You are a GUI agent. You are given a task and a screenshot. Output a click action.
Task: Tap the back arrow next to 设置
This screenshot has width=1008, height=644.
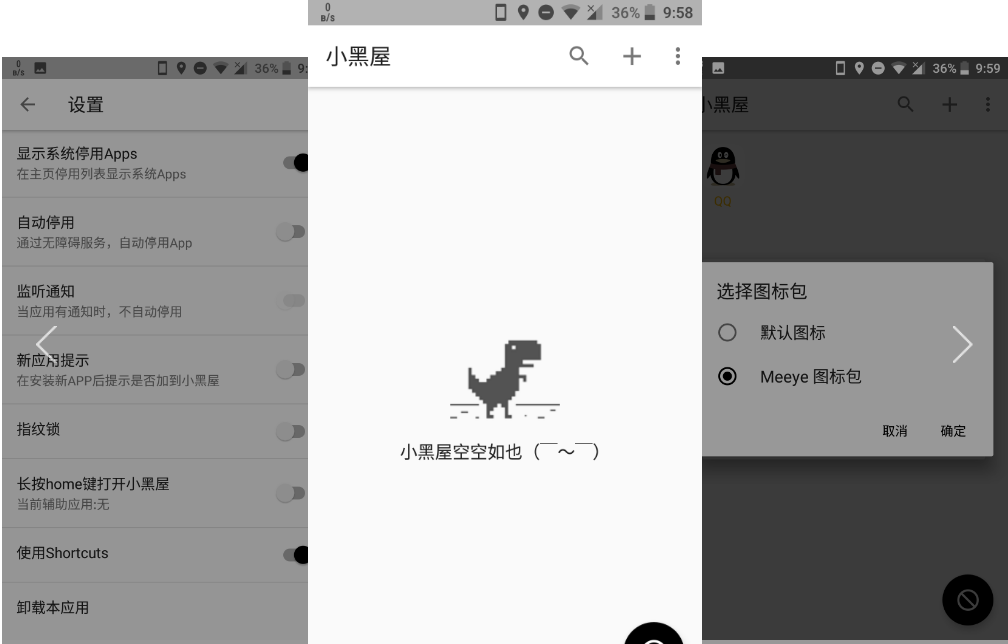coord(28,104)
